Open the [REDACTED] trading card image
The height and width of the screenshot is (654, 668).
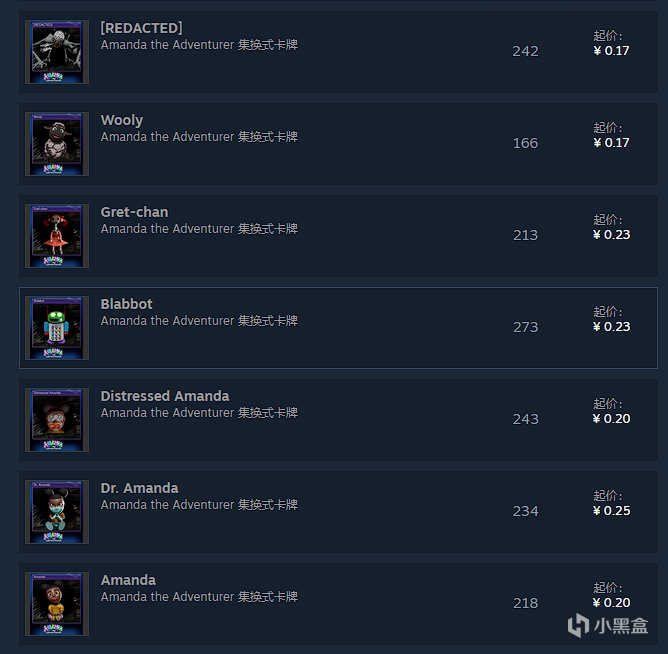pyautogui.click(x=57, y=52)
